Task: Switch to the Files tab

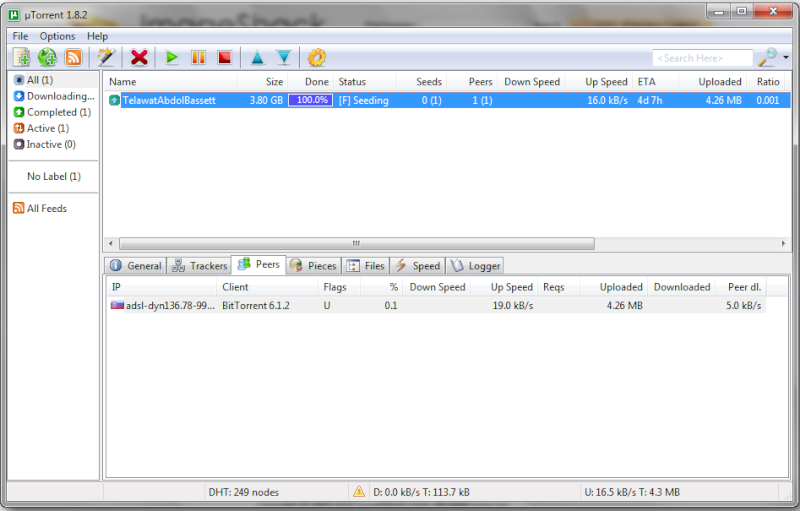Action: point(365,266)
